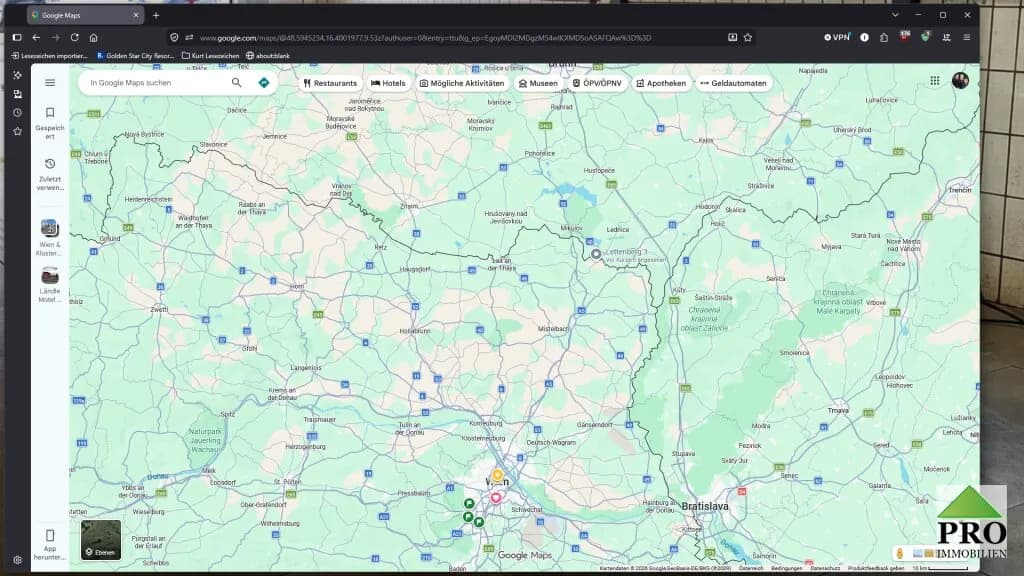Open the red badge extension icon

point(904,36)
